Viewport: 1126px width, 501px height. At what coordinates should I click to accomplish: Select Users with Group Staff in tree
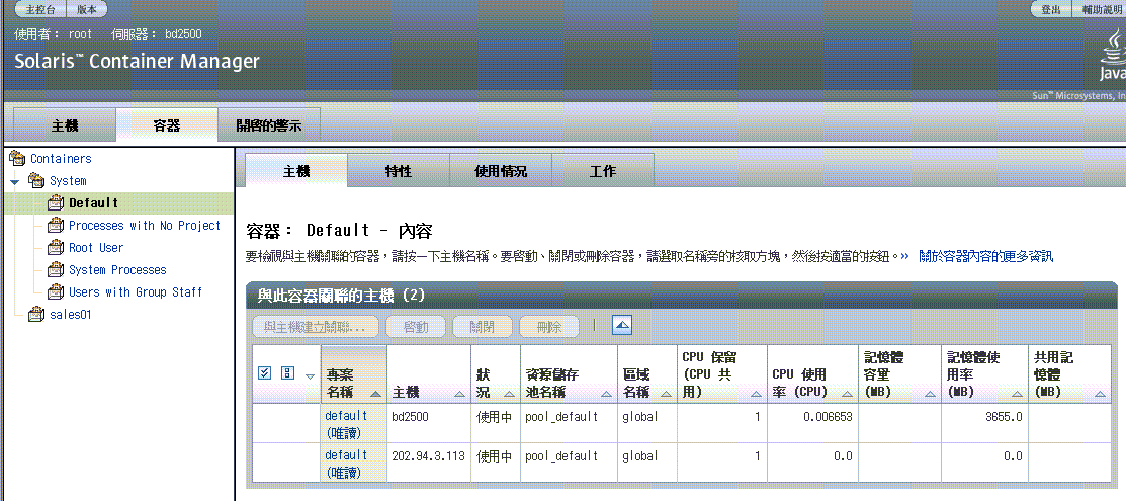[x=136, y=292]
